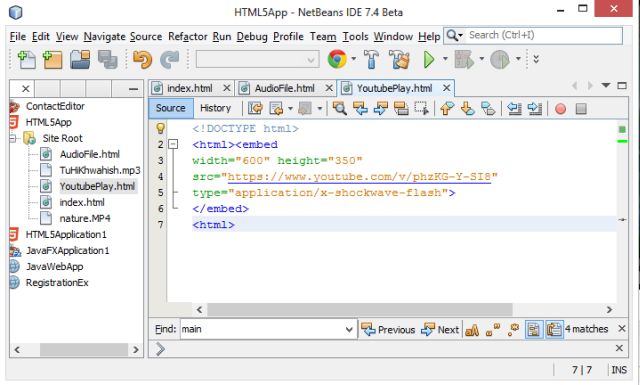Click Shift Line Right icon
This screenshot has width=640, height=385.
pos(534,108)
